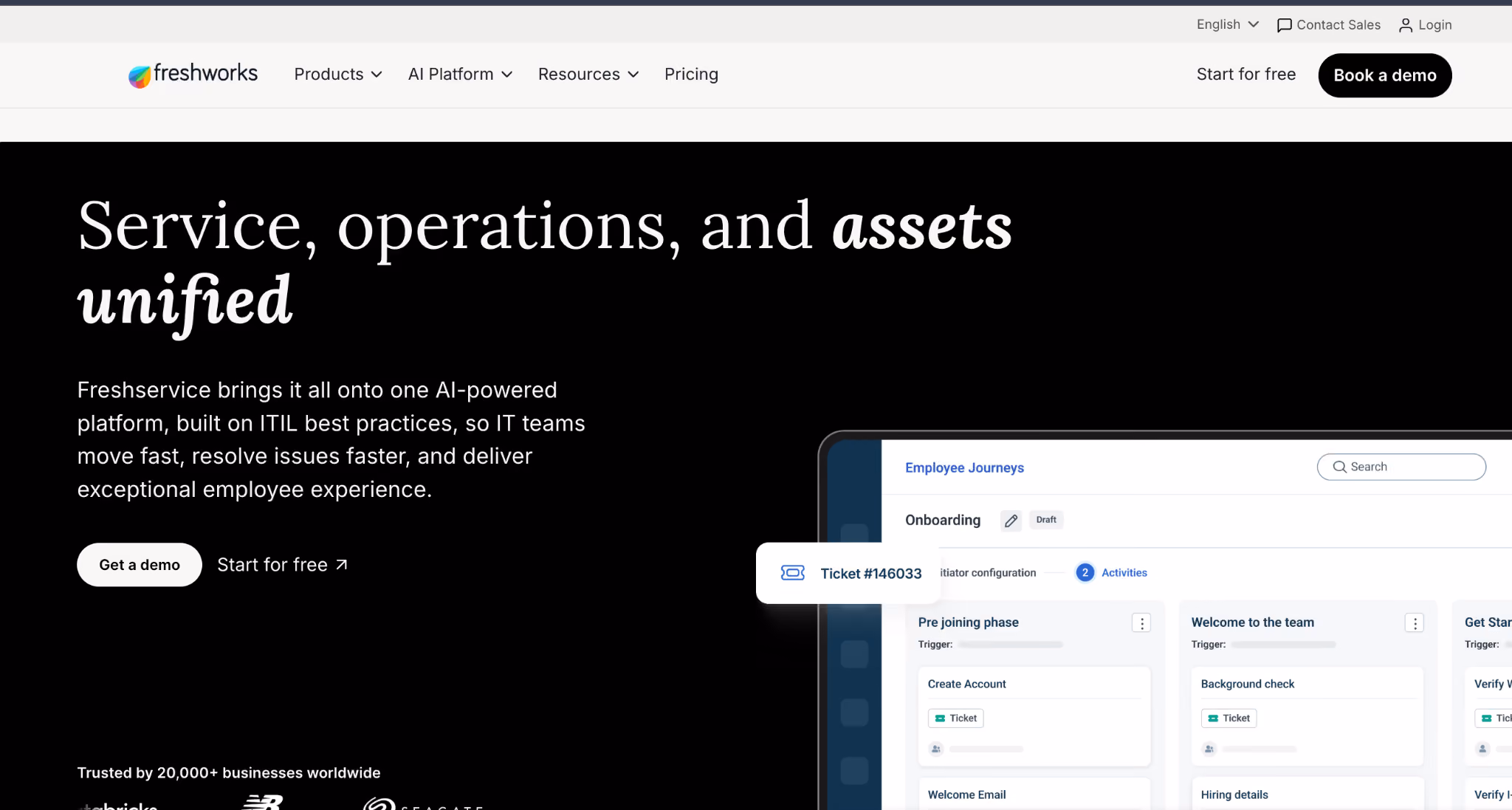Click the Ticket tag in Create Account card
Screen dimensions: 1512x810
pyautogui.click(x=955, y=718)
